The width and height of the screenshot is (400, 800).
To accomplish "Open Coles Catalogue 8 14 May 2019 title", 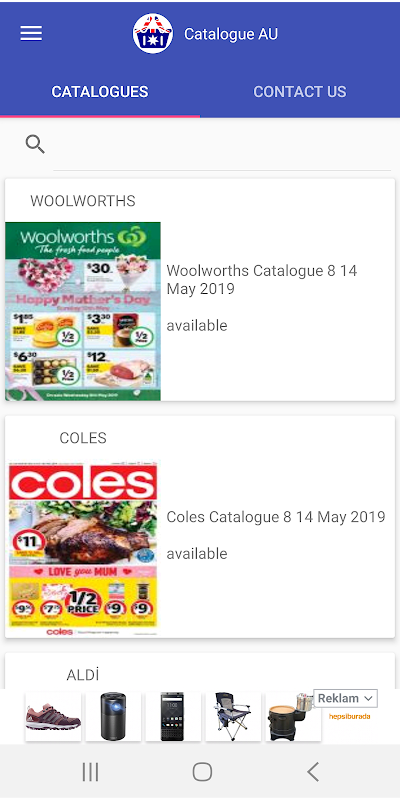I will [x=276, y=517].
